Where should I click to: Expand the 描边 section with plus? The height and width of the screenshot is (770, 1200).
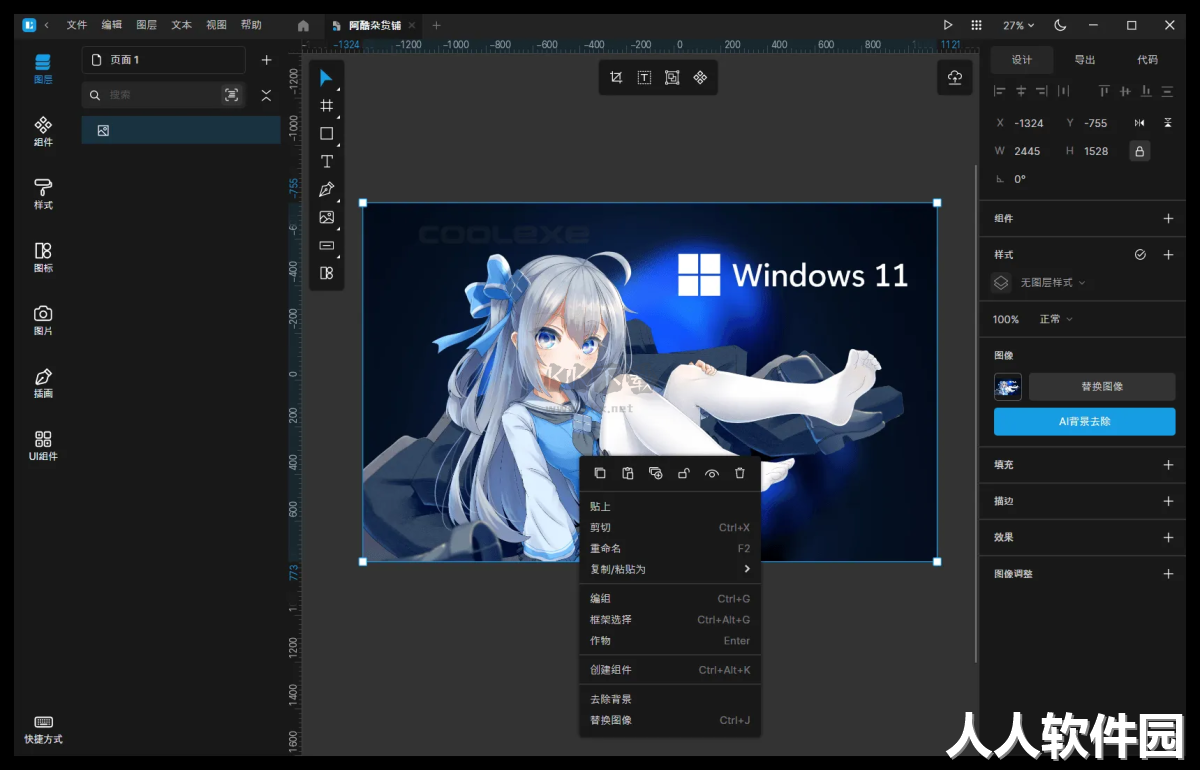1168,501
